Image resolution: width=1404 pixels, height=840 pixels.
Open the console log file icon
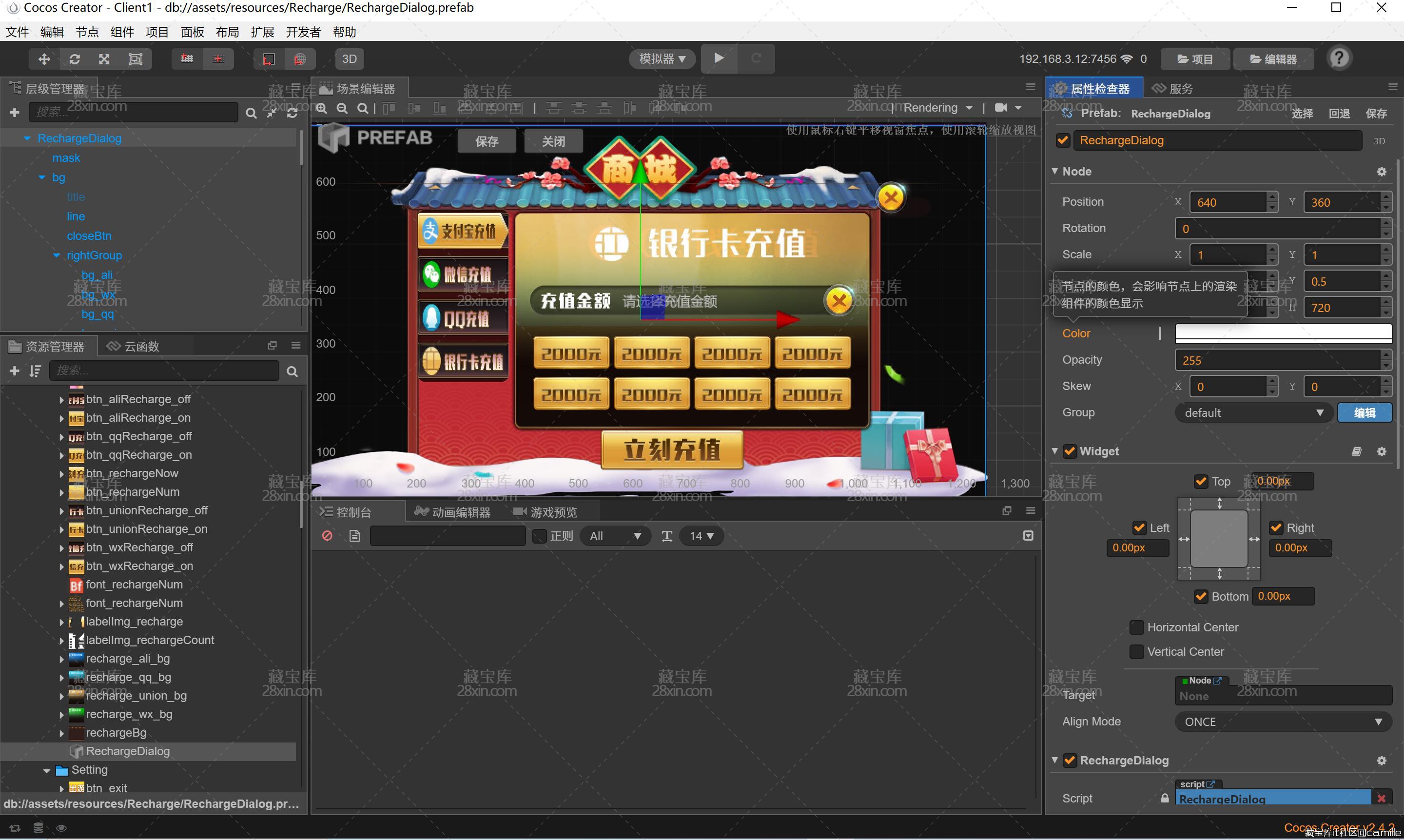[354, 535]
